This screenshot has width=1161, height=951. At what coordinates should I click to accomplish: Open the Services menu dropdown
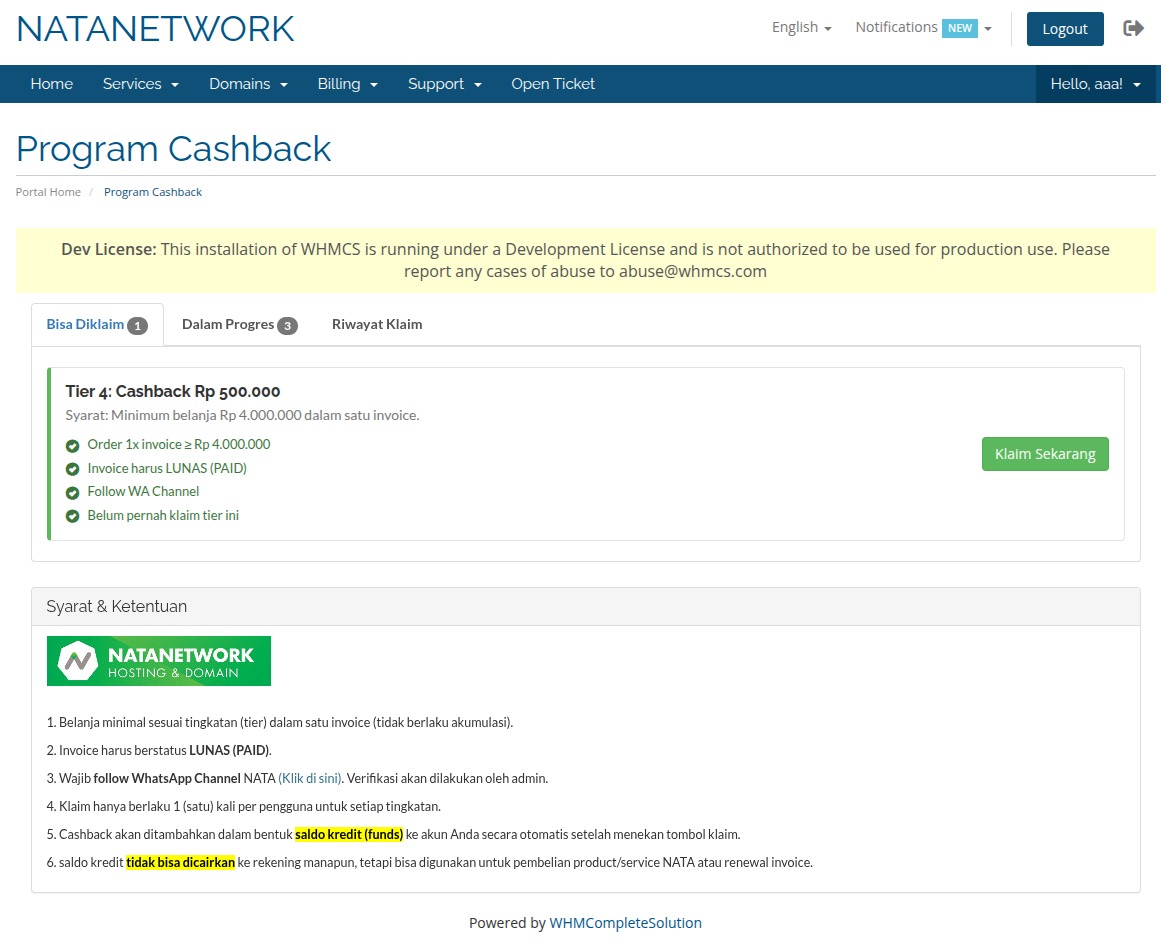pyautogui.click(x=140, y=84)
